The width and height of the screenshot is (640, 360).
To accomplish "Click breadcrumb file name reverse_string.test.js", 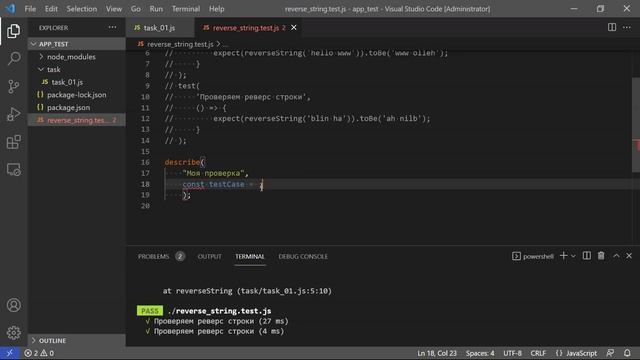I will 180,44.
